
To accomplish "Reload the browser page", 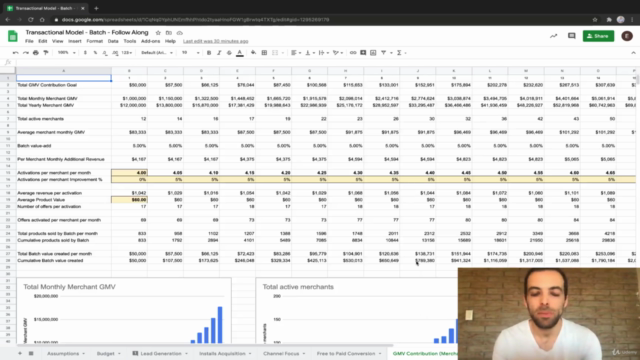I will (31, 20).
